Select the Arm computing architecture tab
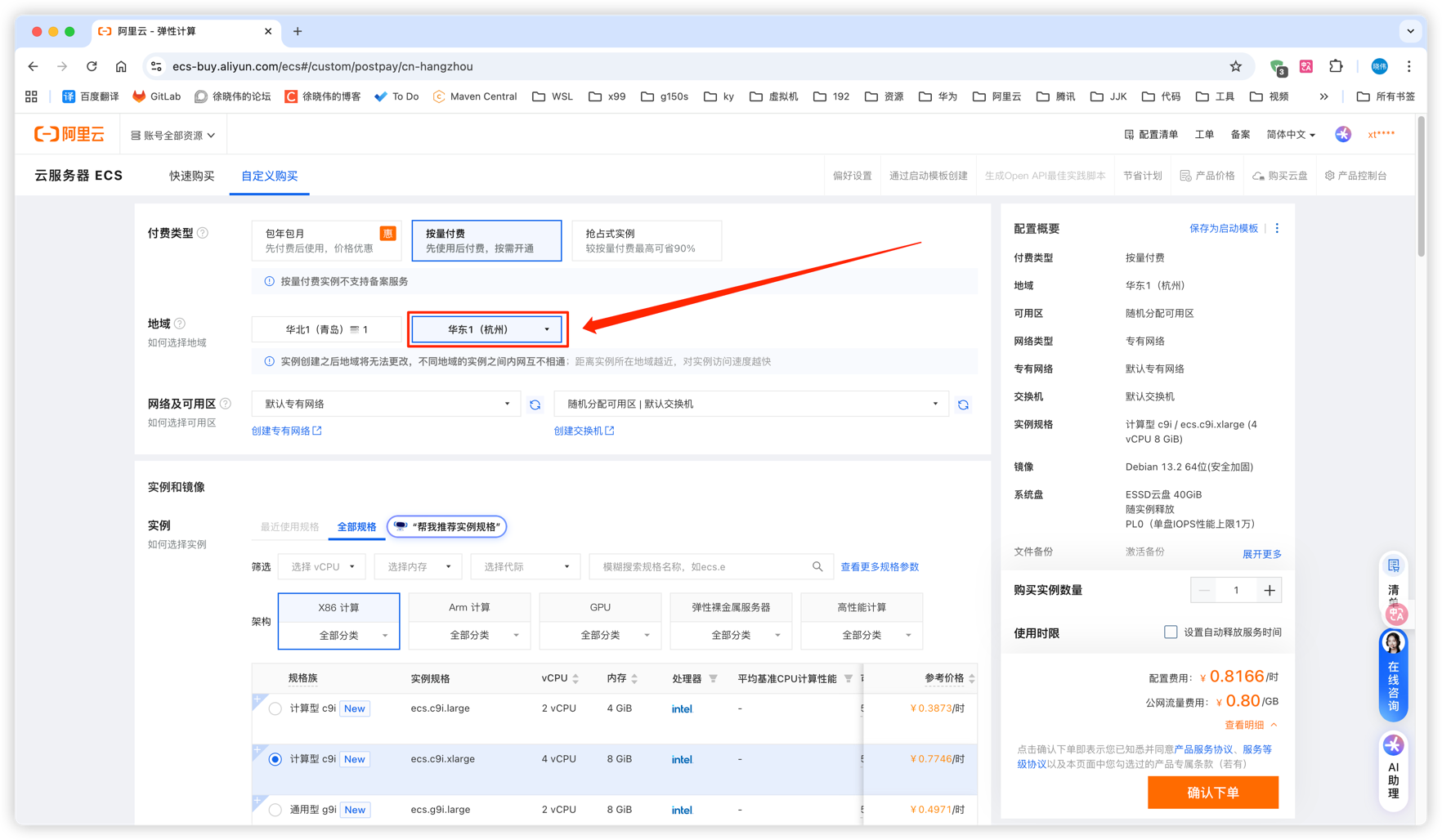Screen dimensions: 1442x840 tap(469, 607)
